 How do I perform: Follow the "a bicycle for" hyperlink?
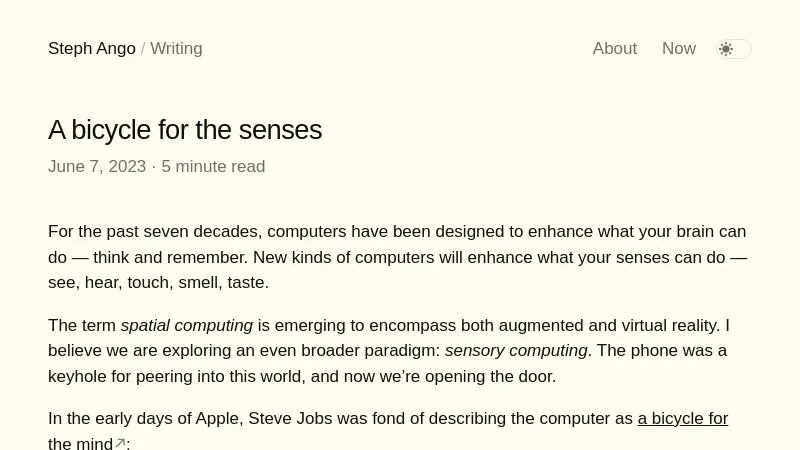coord(682,418)
